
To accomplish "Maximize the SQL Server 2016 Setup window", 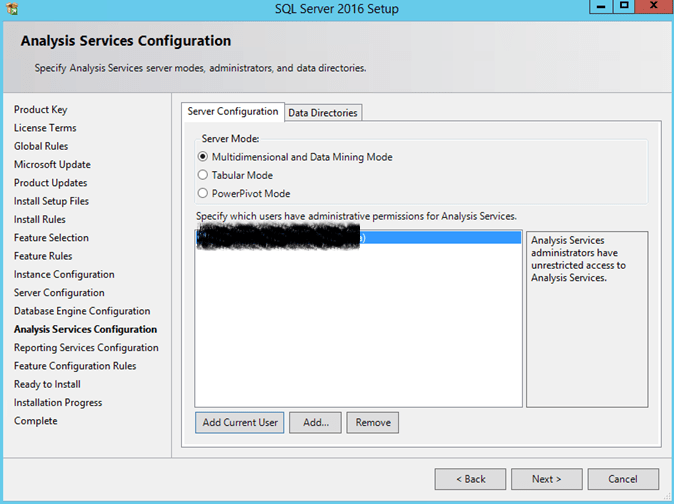I will point(624,6).
